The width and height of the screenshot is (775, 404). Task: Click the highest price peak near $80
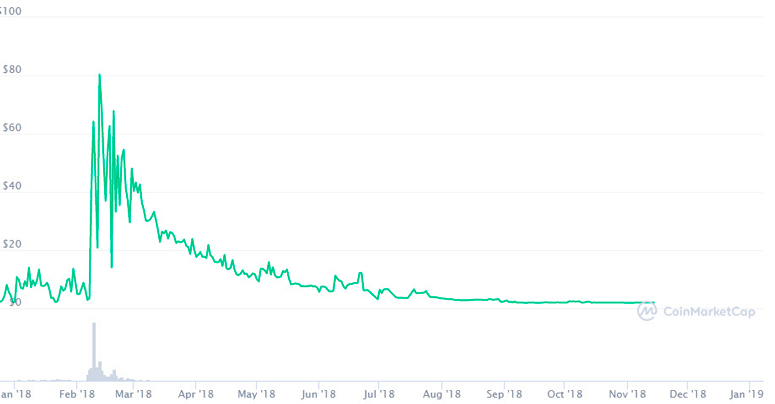[x=99, y=75]
